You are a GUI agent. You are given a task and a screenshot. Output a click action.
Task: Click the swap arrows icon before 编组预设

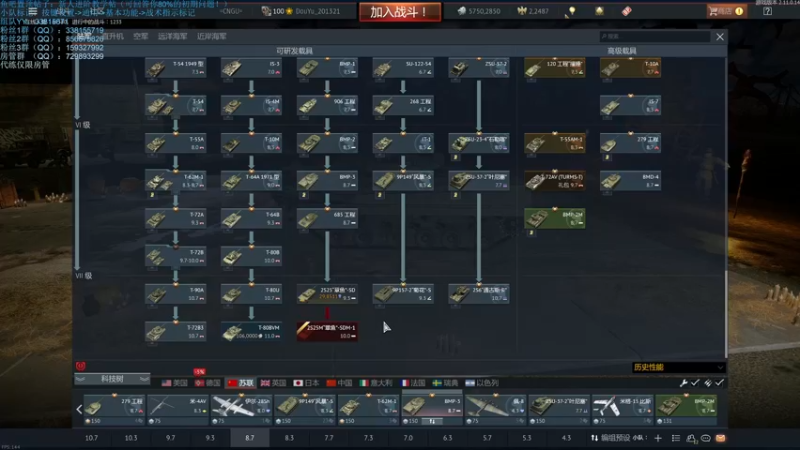(594, 438)
